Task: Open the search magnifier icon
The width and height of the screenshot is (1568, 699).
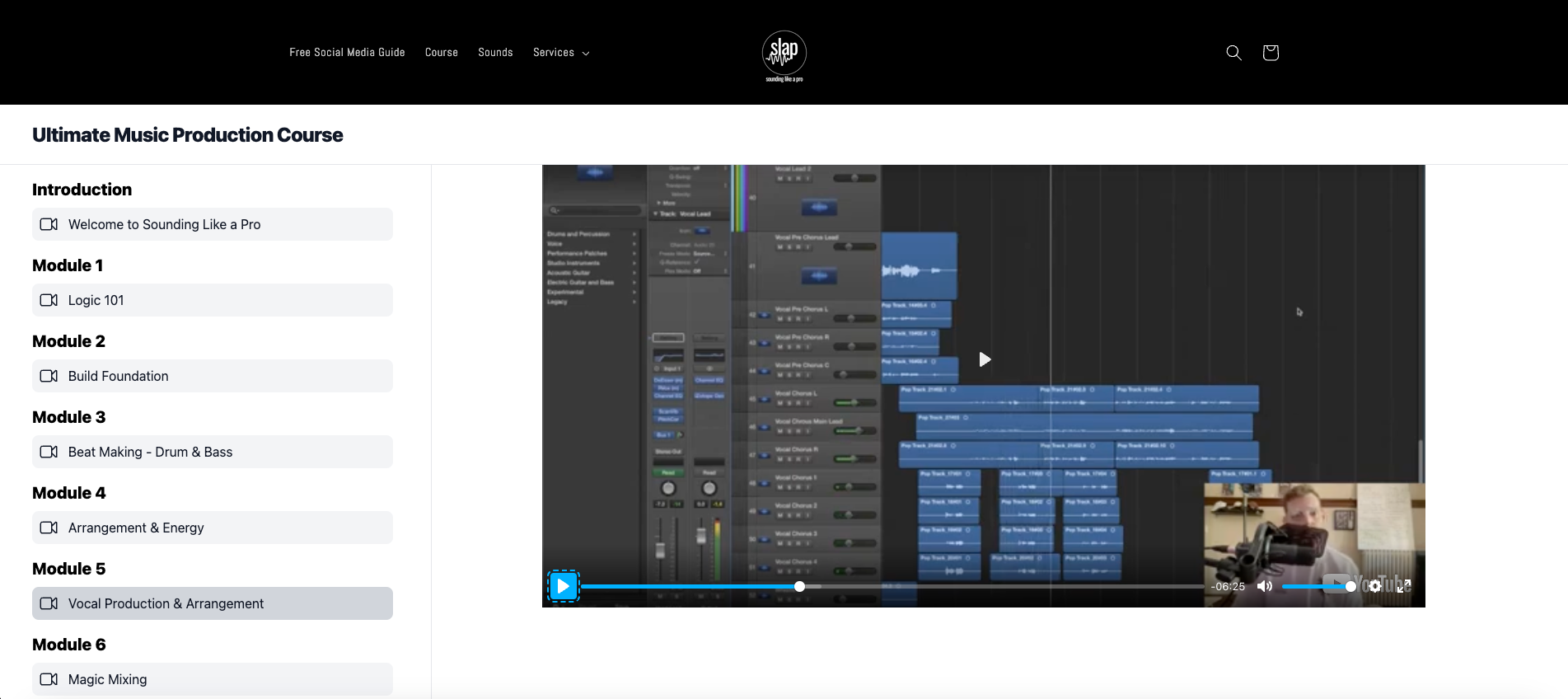Action: point(1233,53)
